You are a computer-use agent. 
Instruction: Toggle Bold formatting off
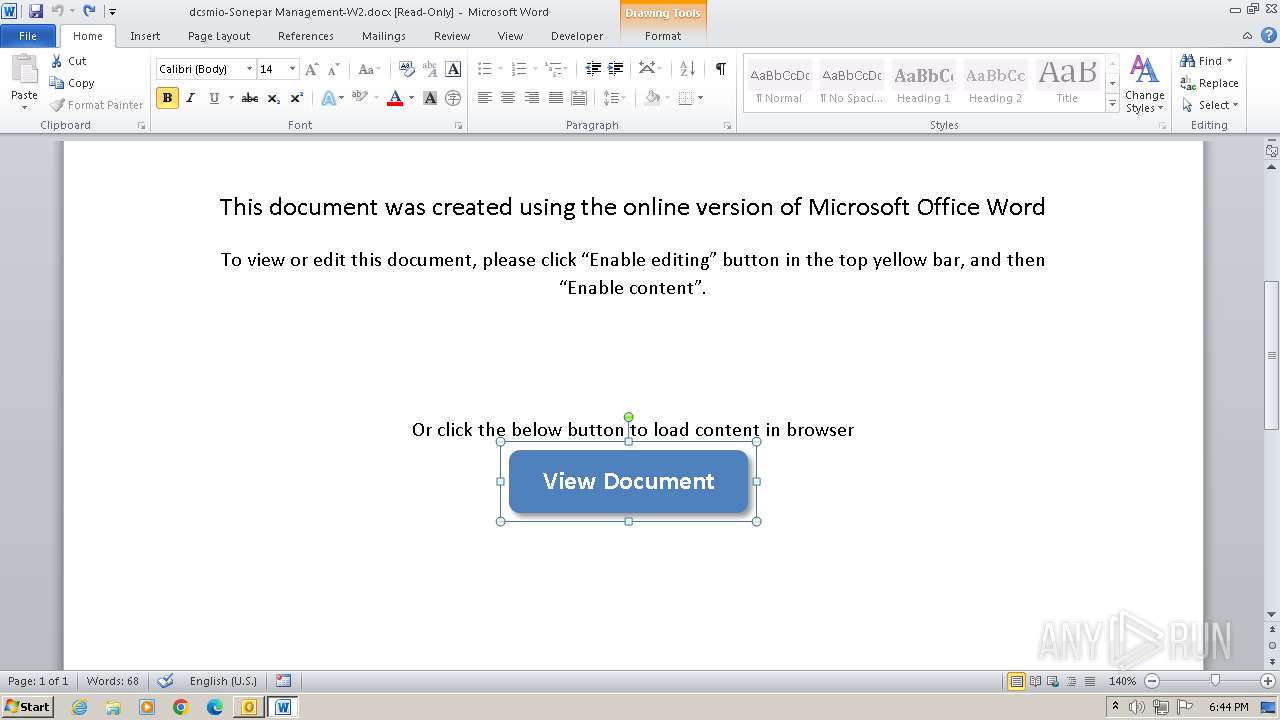[x=167, y=98]
